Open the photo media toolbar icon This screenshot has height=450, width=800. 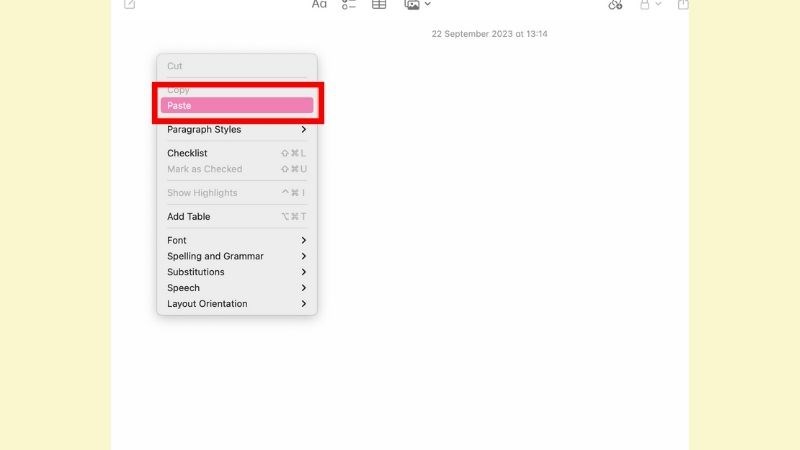pos(412,4)
